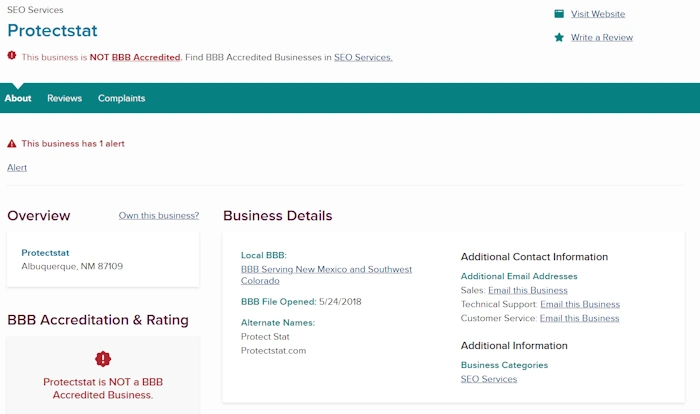The width and height of the screenshot is (700, 414).
Task: Click Sales Email this Business link
Action: point(528,290)
